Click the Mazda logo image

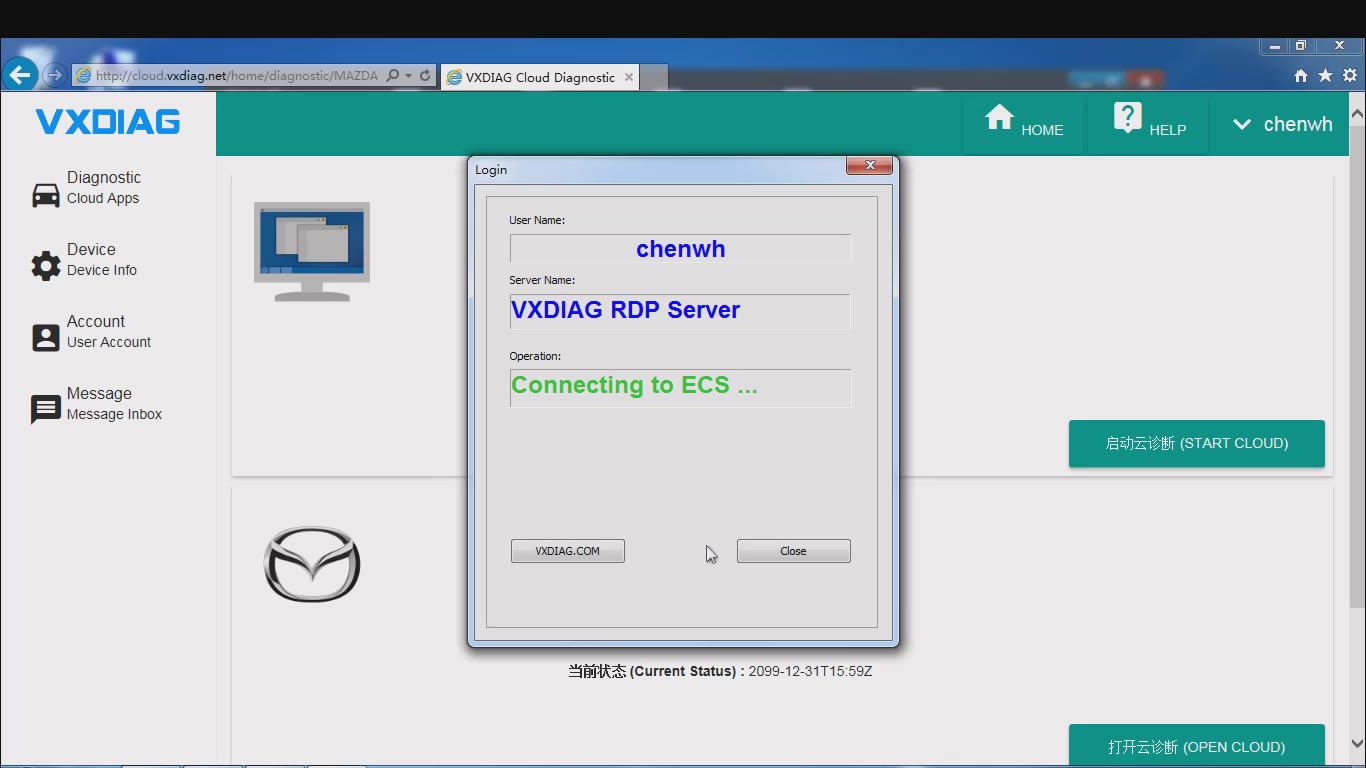click(x=312, y=564)
